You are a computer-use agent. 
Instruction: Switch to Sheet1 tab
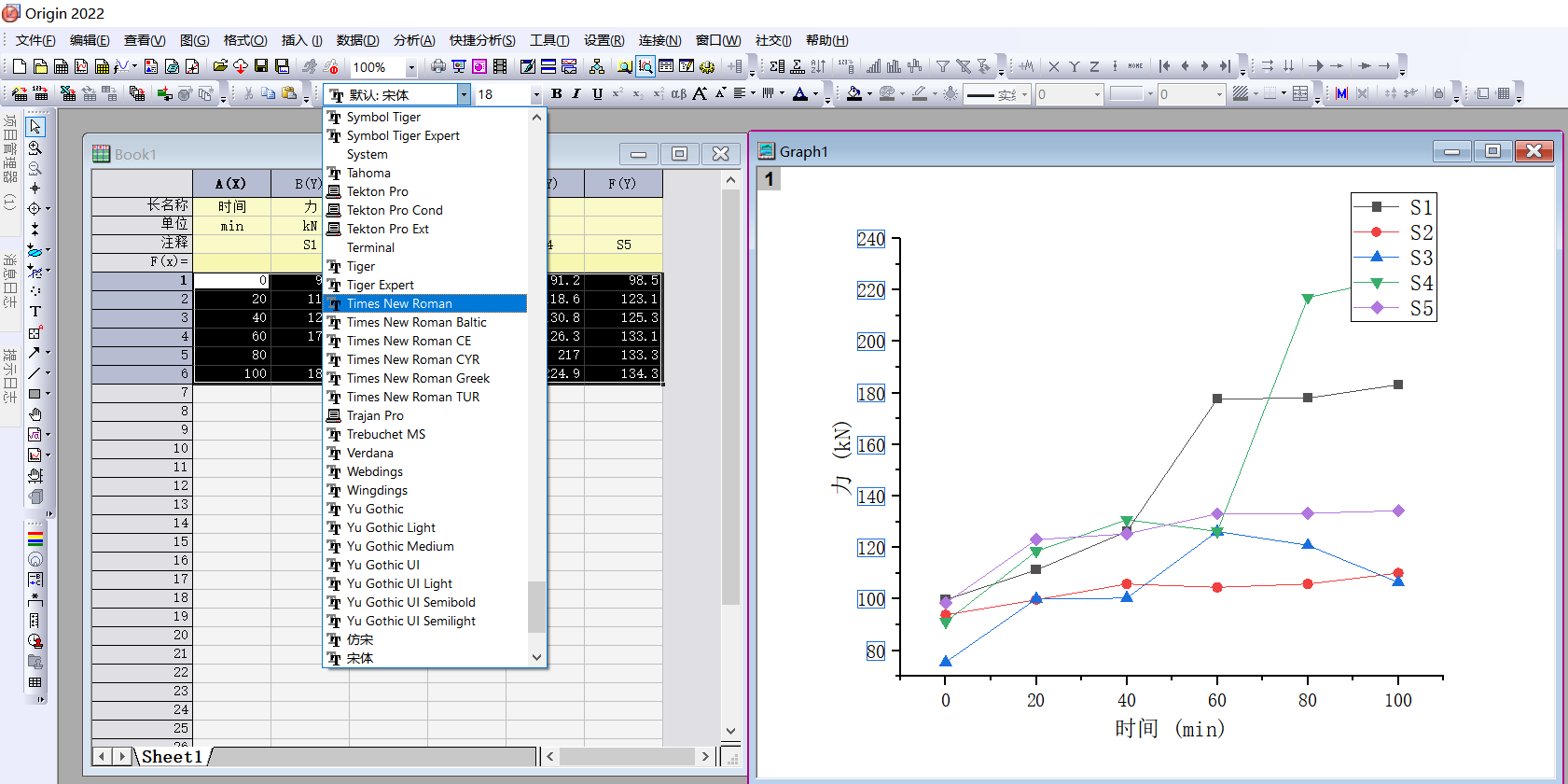pos(172,756)
